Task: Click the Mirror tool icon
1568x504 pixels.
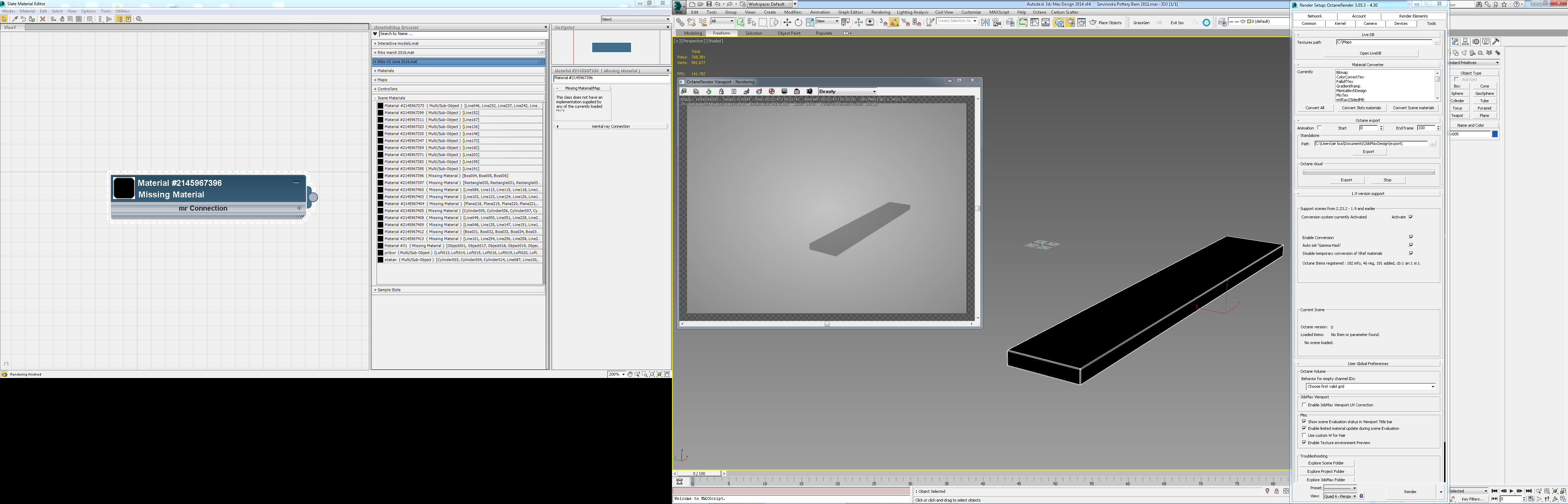Action: (986, 22)
